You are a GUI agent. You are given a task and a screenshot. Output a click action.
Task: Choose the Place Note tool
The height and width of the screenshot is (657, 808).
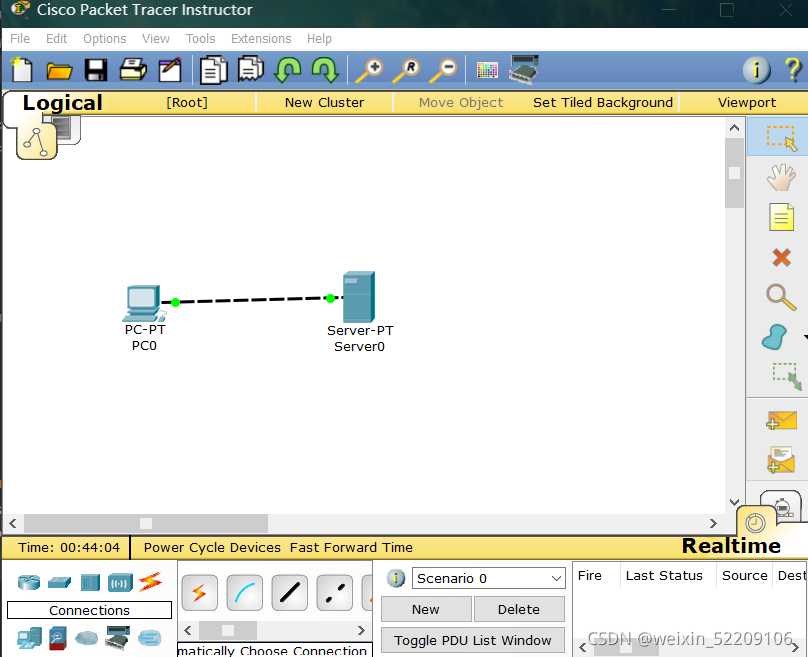tap(781, 217)
